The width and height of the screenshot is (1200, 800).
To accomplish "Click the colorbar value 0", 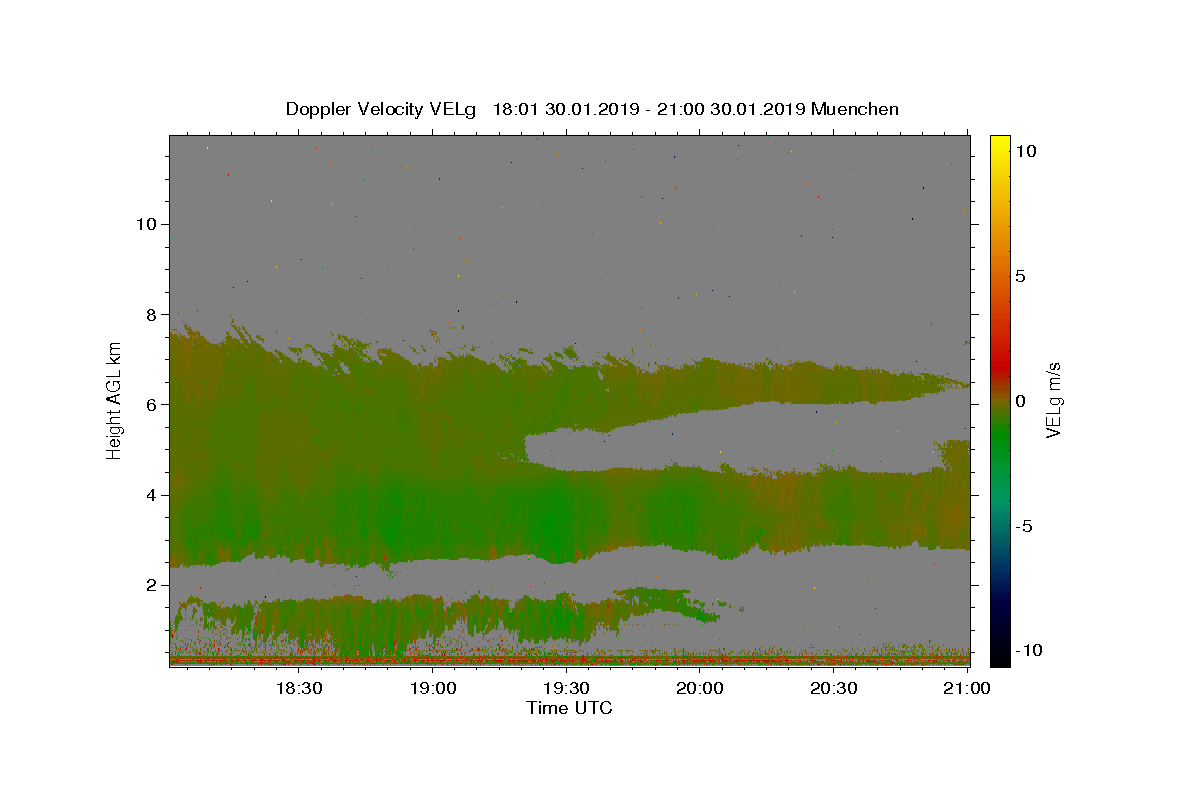I will (1020, 401).
